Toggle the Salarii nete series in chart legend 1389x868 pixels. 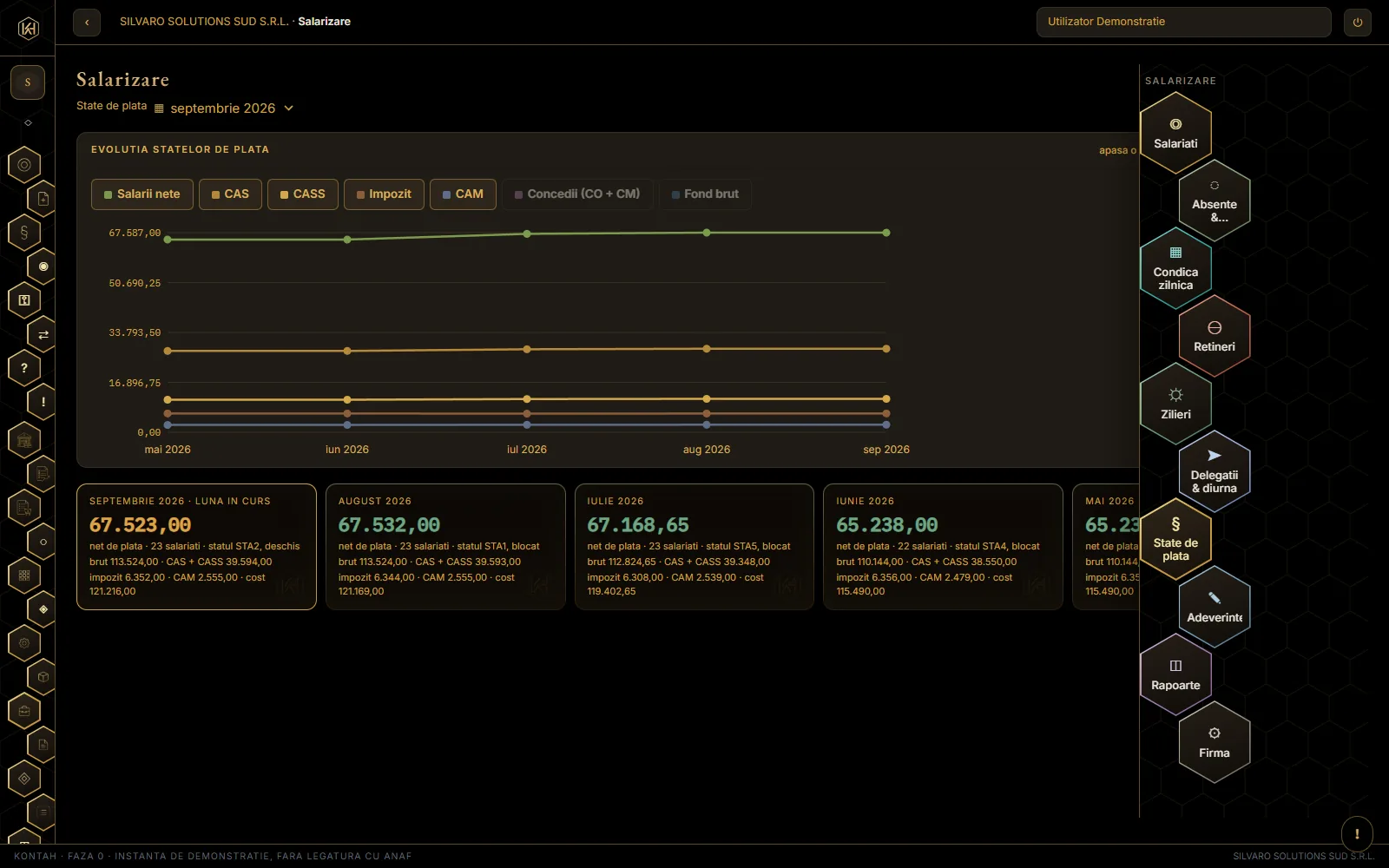[x=142, y=194]
